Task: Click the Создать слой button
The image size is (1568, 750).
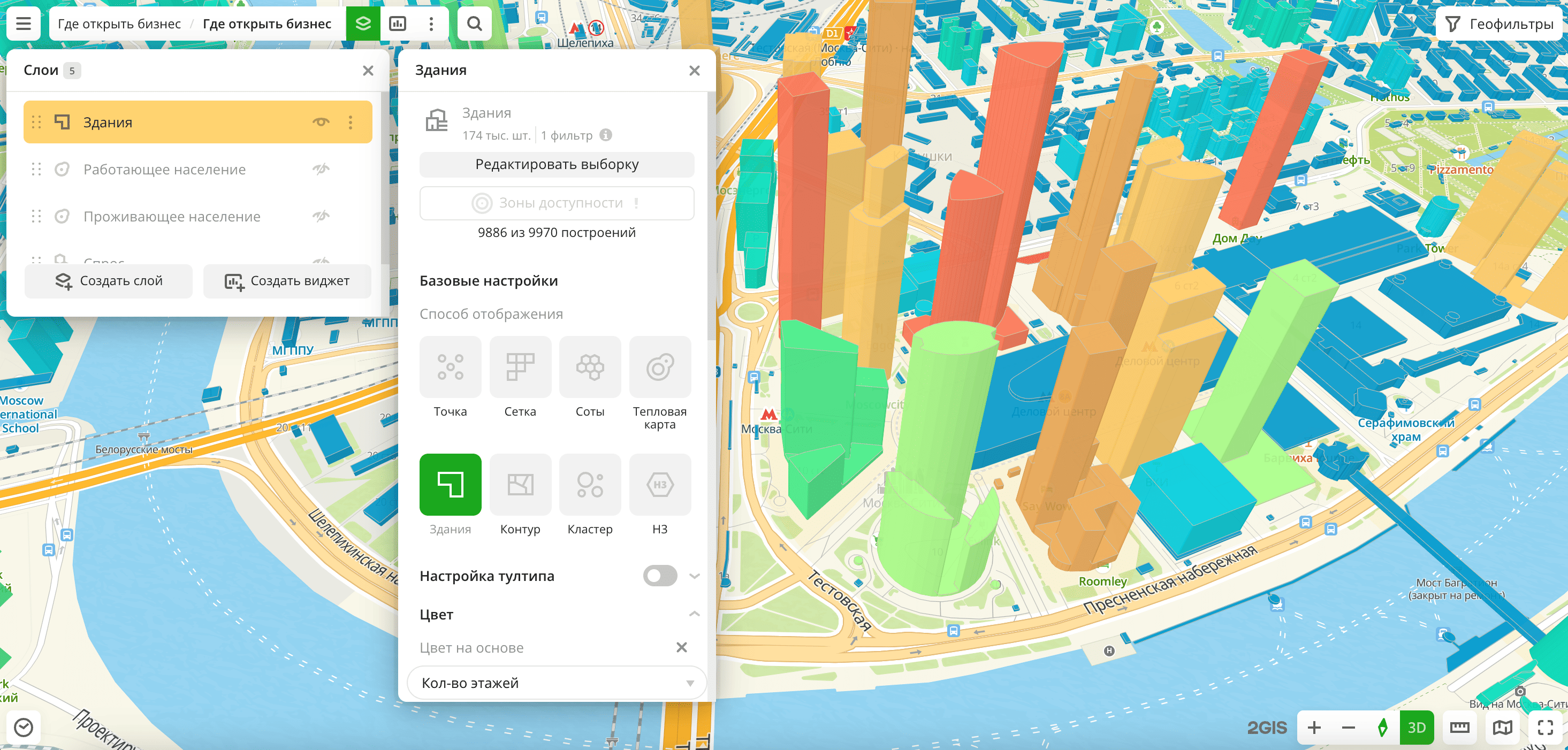Action: [109, 281]
